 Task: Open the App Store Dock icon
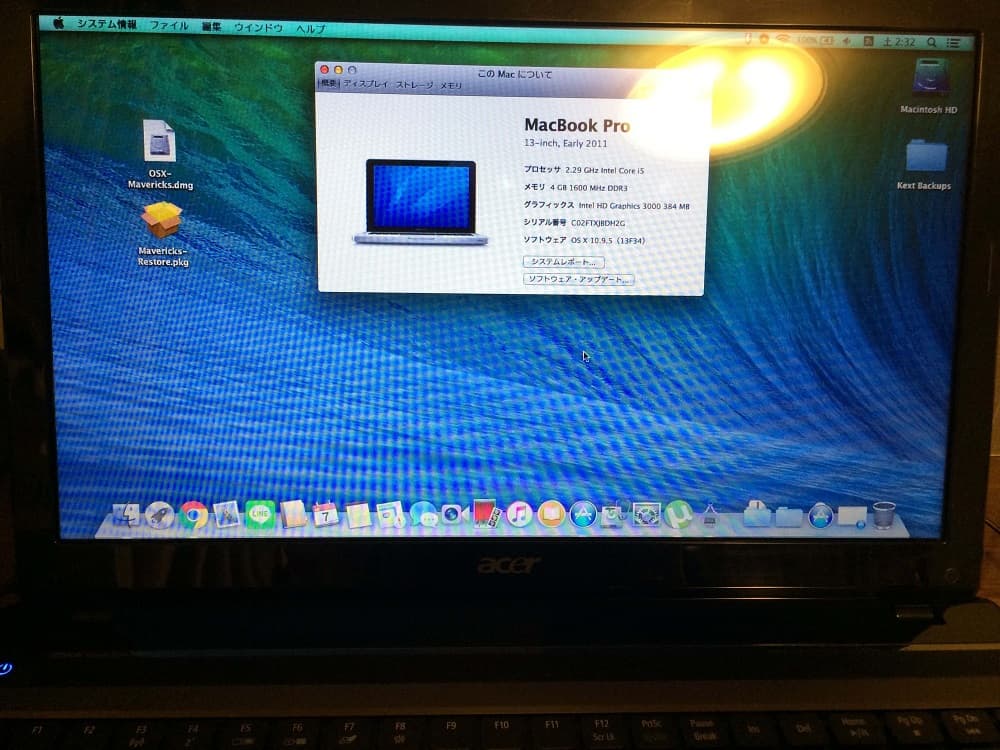(x=583, y=514)
